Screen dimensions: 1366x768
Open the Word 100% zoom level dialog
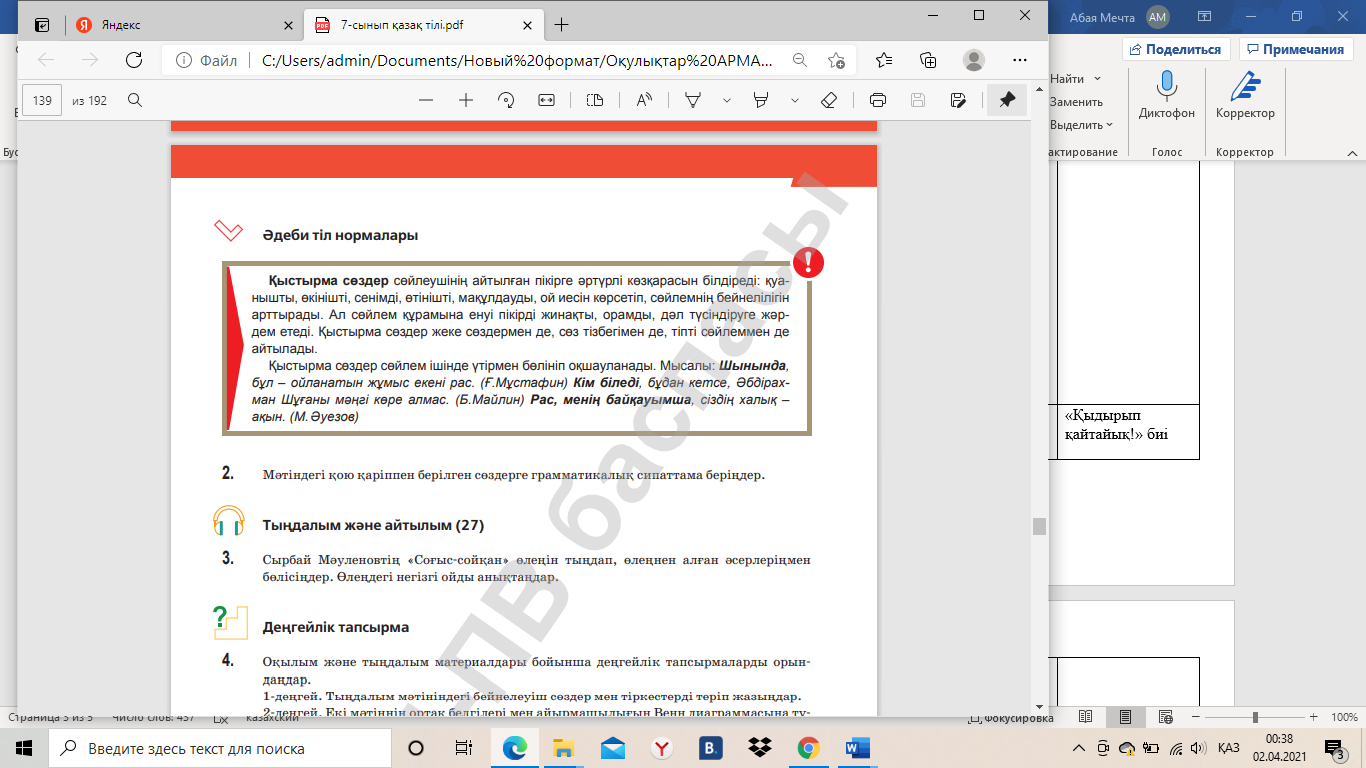[1344, 718]
